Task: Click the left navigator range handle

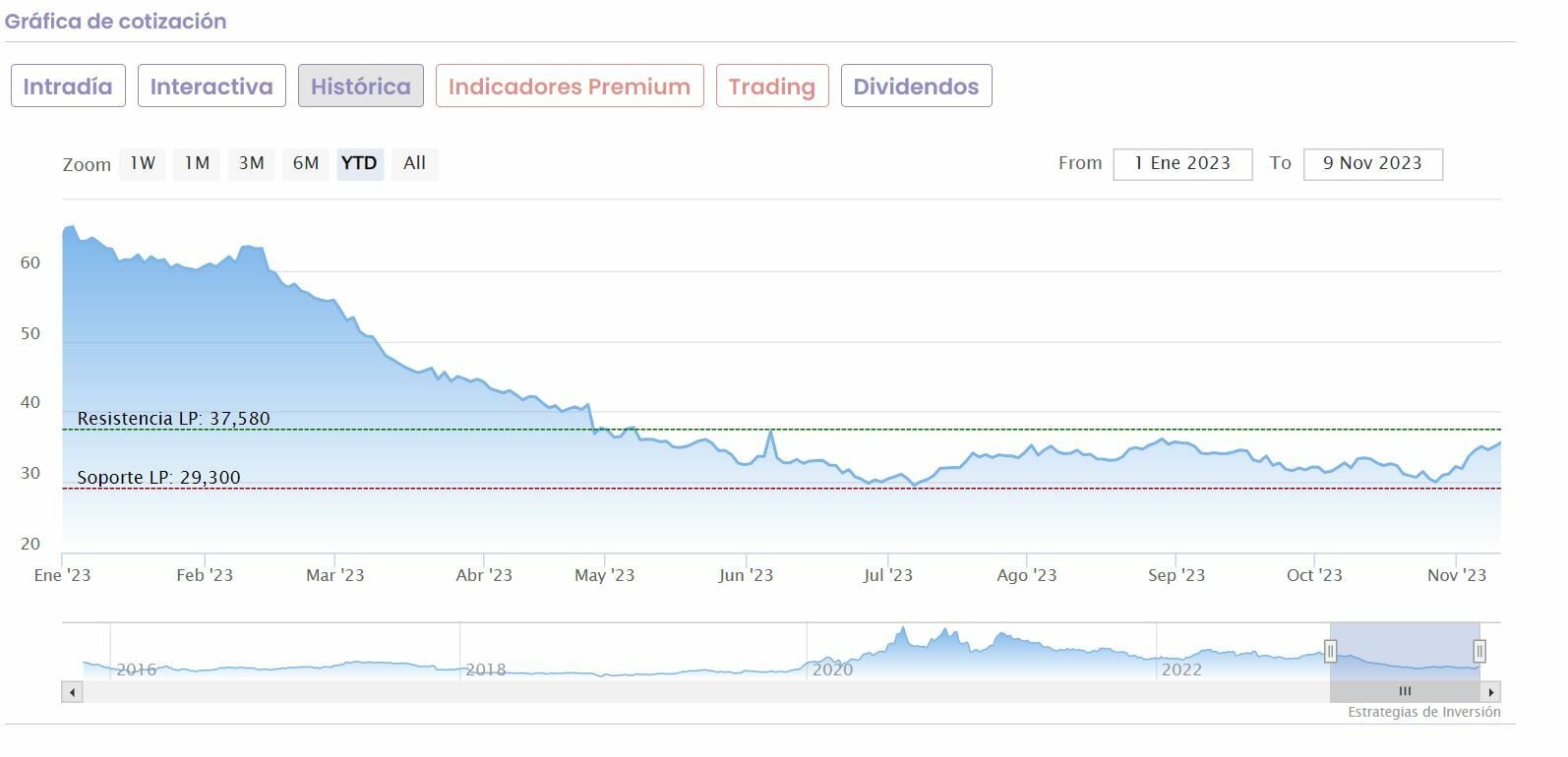Action: 1330,651
